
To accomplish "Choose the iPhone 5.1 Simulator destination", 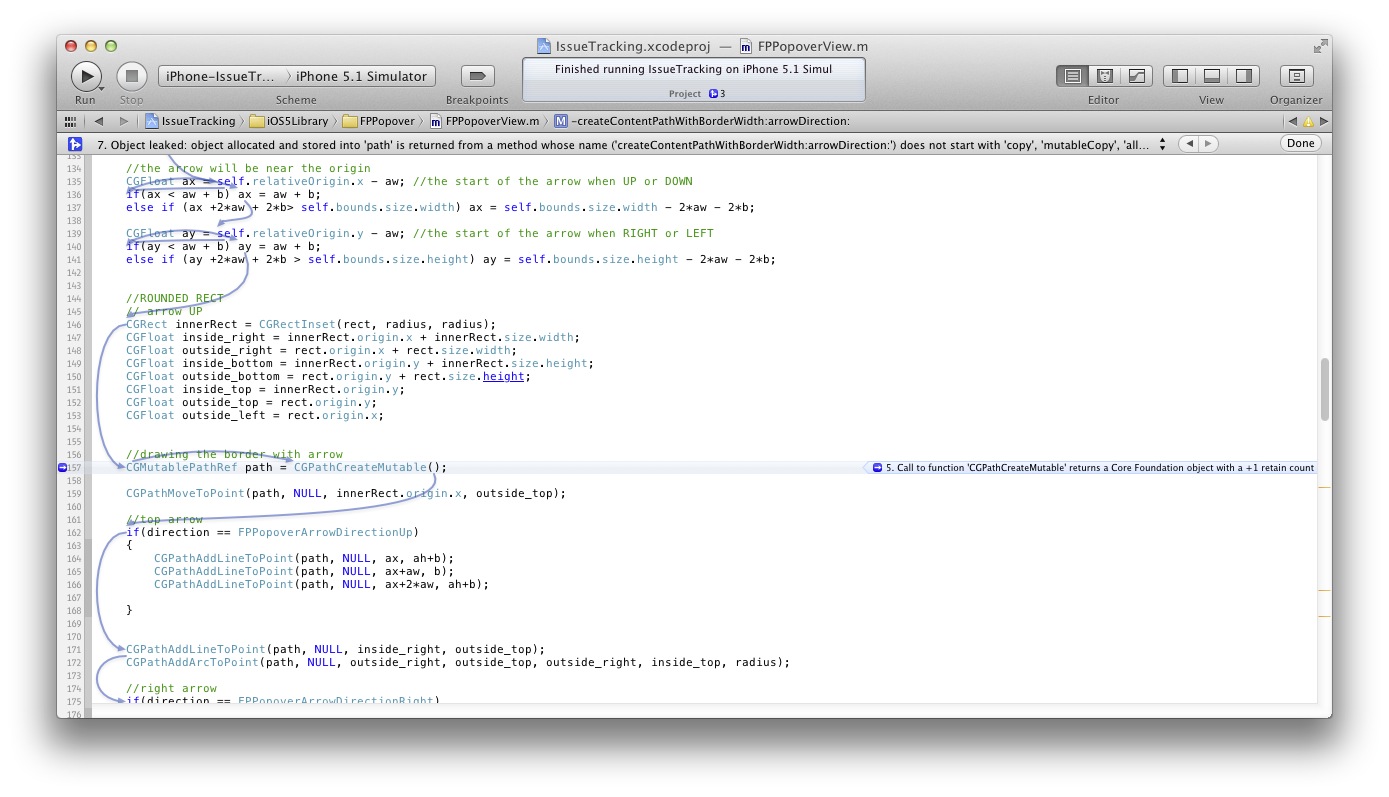I will (362, 76).
